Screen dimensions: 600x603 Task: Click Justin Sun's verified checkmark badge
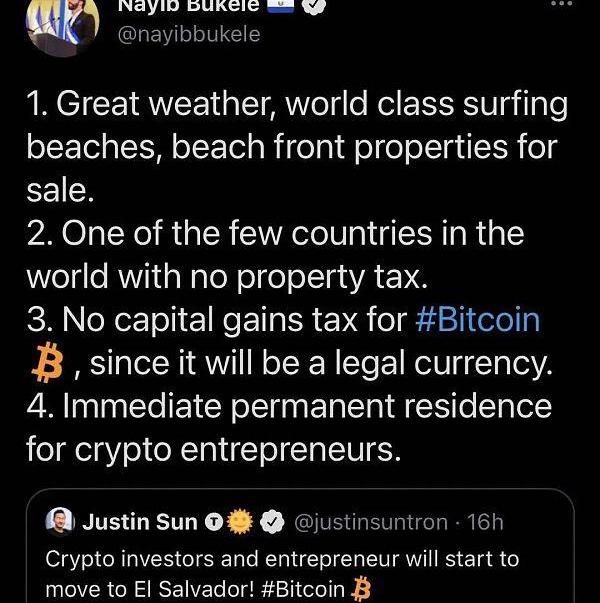(x=272, y=522)
